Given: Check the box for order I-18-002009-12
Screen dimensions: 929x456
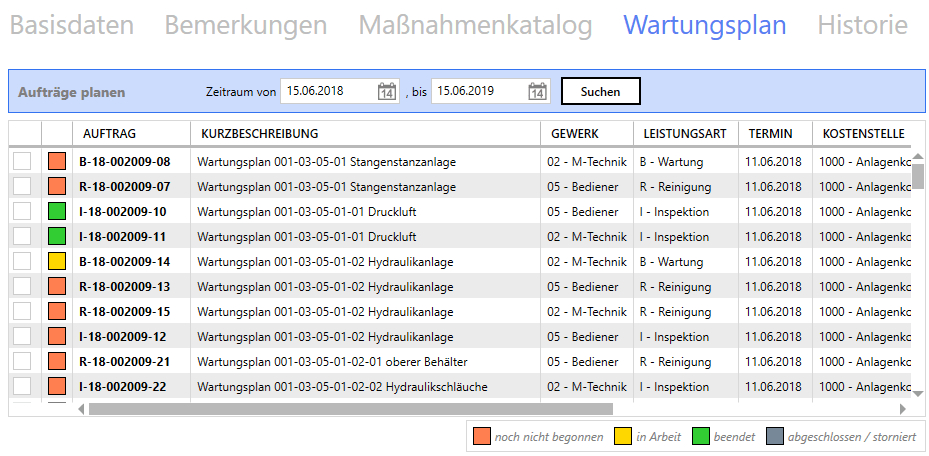Looking at the screenshot, I should (x=22, y=336).
